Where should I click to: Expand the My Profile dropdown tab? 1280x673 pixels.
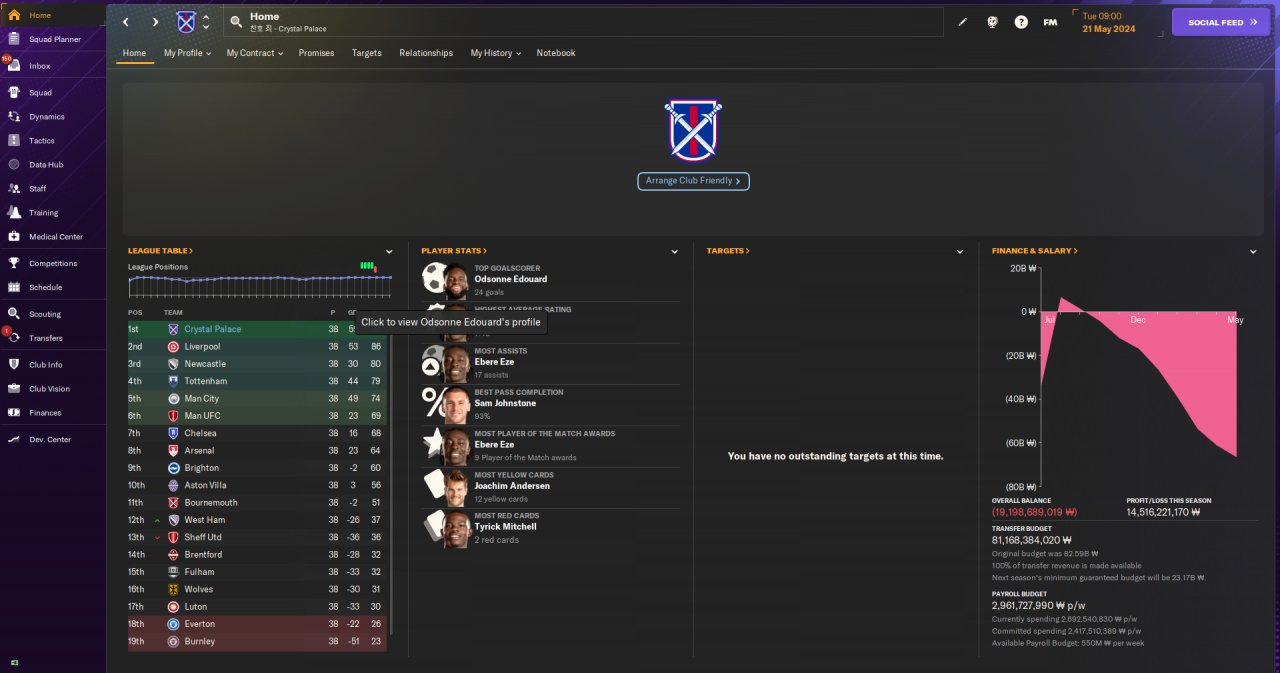point(188,53)
